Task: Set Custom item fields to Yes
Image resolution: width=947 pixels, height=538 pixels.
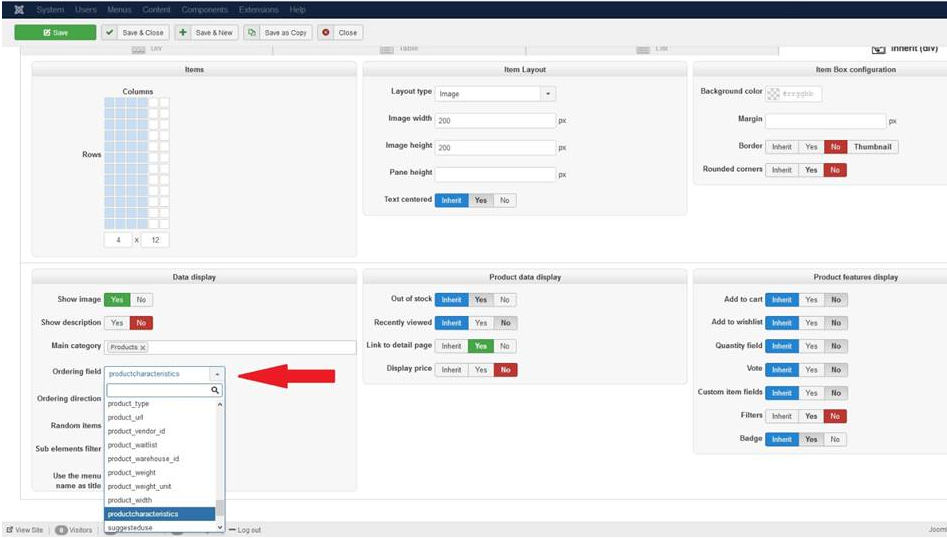Action: click(x=811, y=393)
